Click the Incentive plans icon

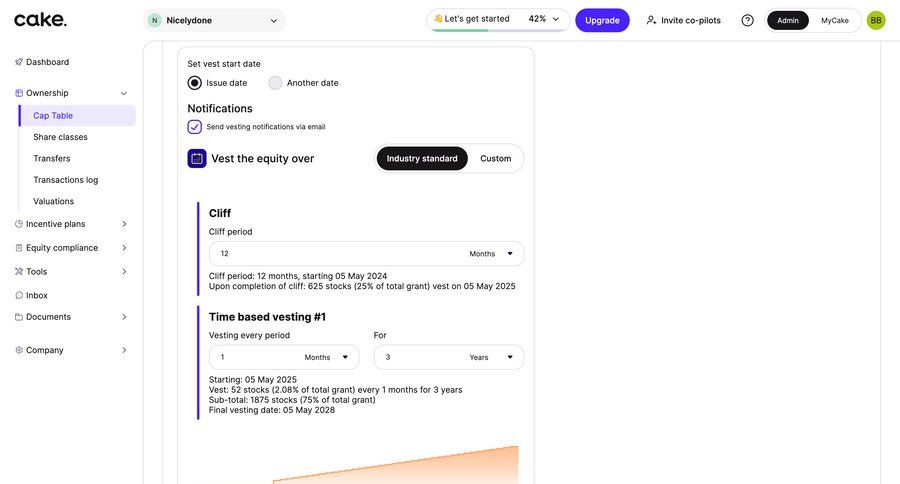click(x=18, y=224)
